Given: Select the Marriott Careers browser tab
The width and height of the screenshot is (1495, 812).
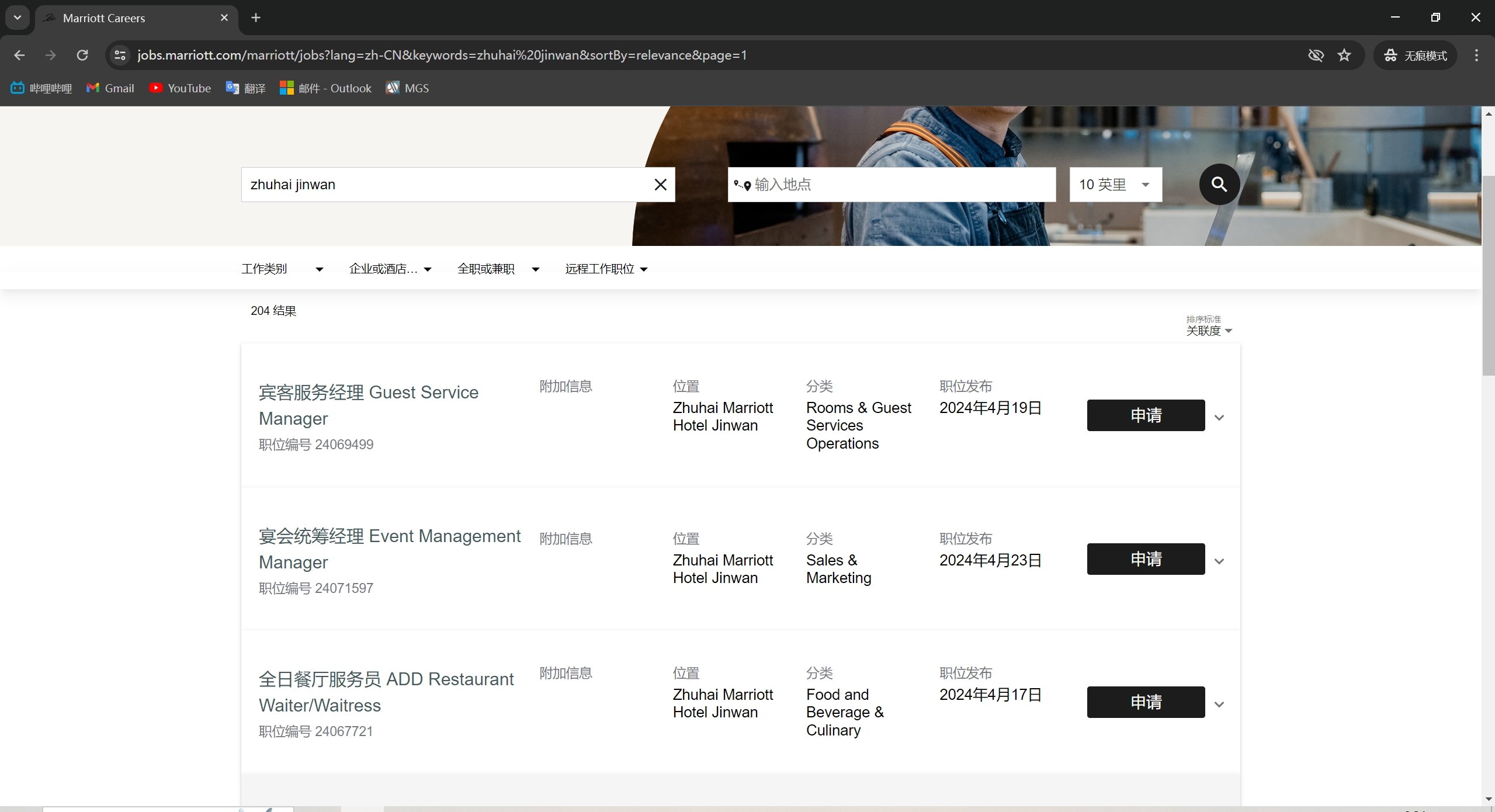Looking at the screenshot, I should coord(137,18).
